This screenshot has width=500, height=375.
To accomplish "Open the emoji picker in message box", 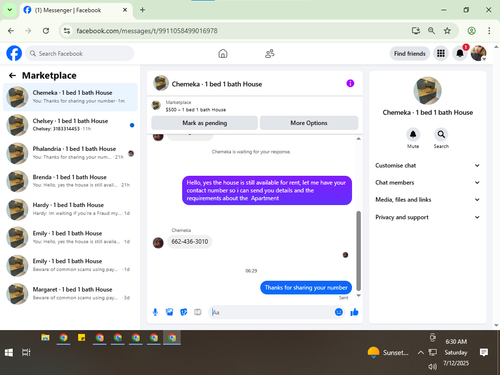I will tap(339, 312).
